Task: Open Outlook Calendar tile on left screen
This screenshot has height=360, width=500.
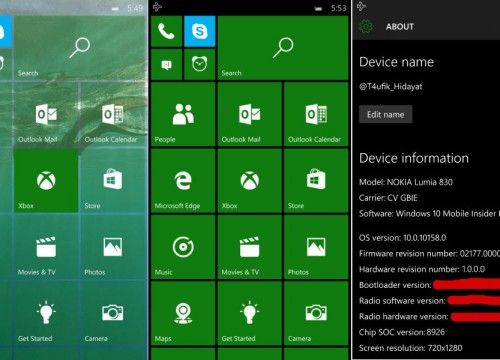Action: pyautogui.click(x=113, y=114)
